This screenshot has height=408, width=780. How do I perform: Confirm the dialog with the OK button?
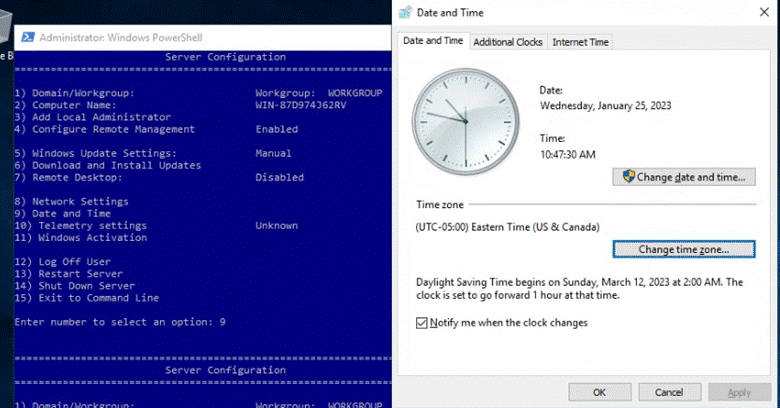click(600, 393)
